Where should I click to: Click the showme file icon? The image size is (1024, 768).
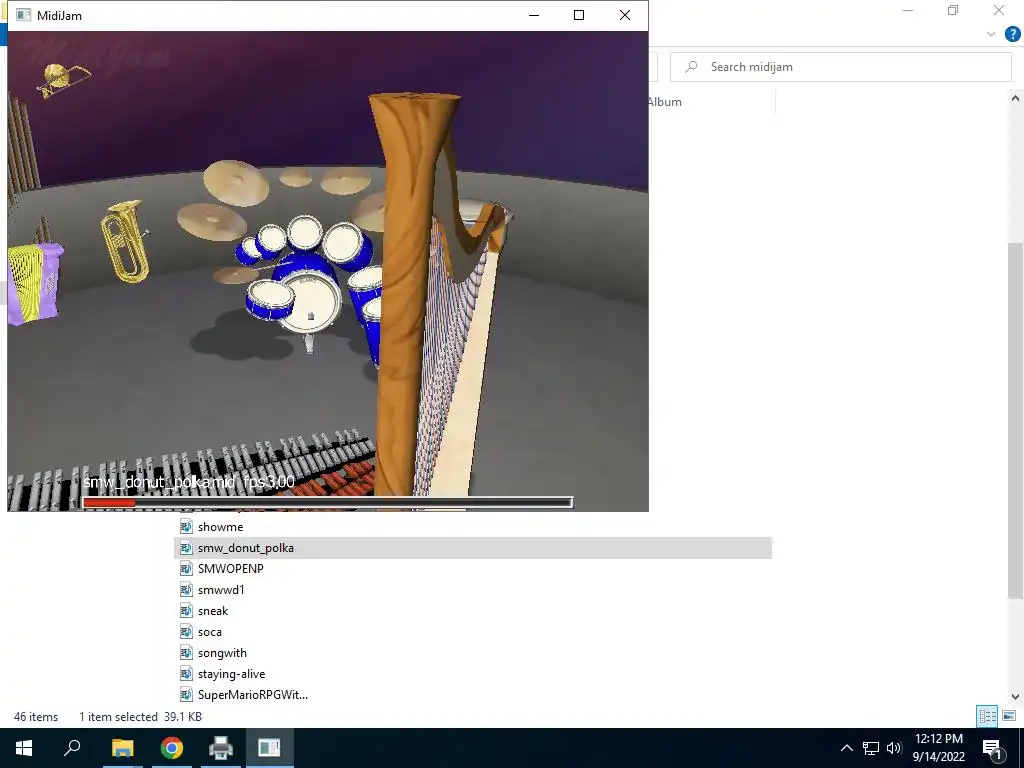[186, 526]
